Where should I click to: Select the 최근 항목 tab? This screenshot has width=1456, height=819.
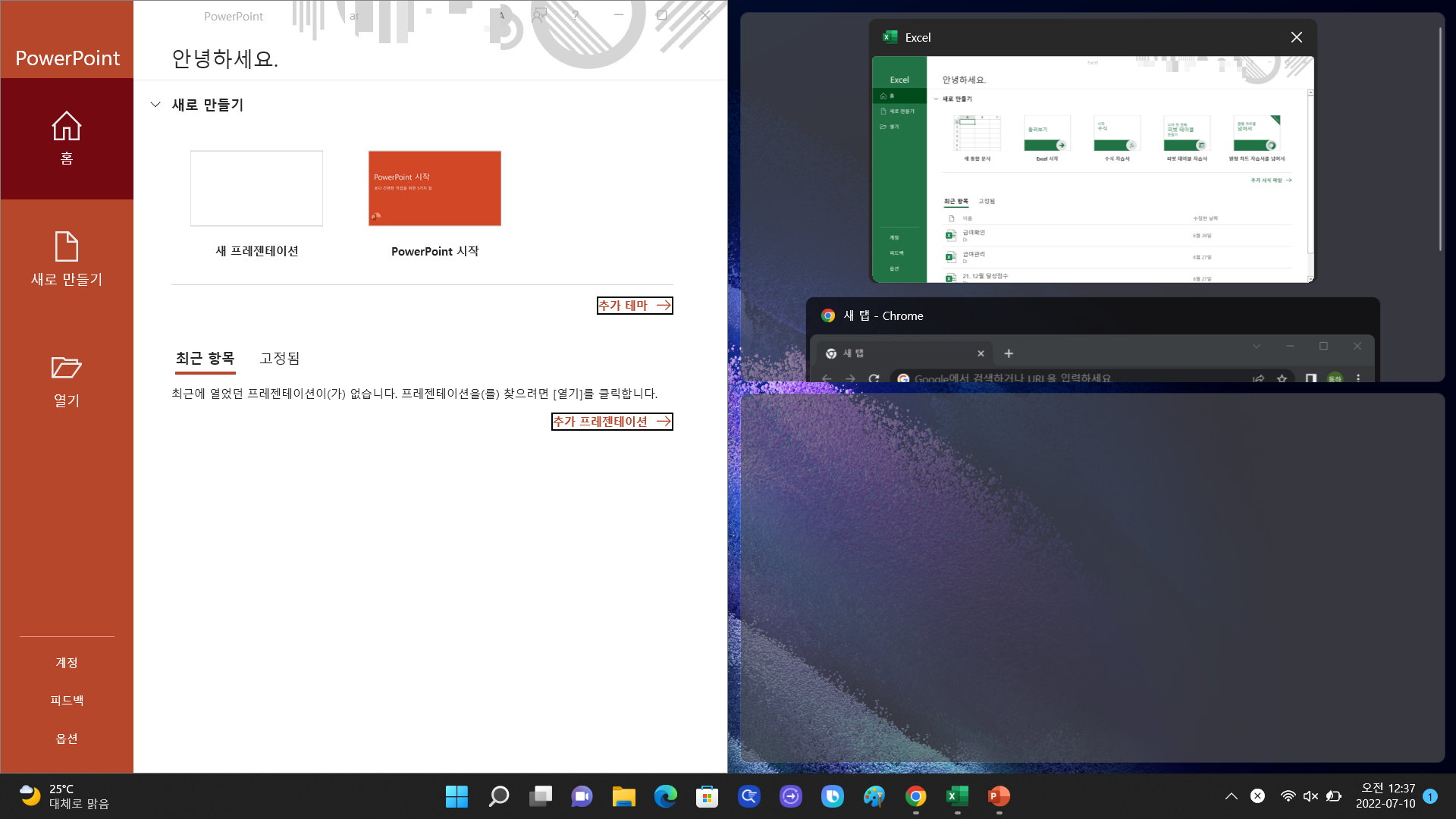coord(205,358)
